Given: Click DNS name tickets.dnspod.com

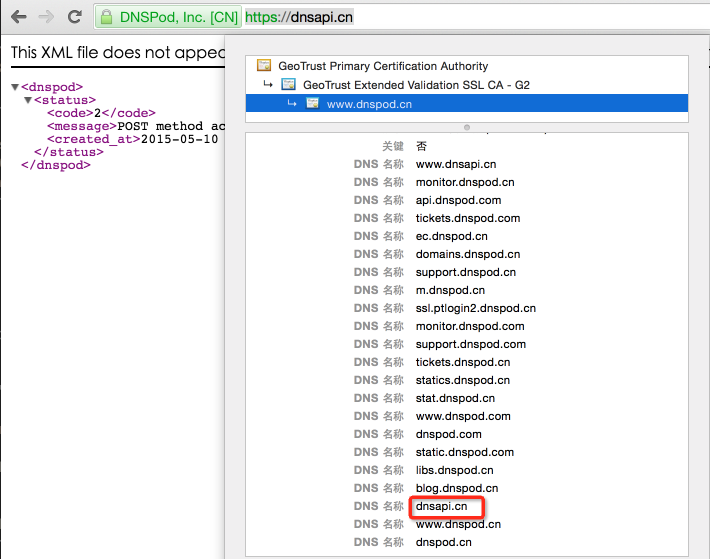Looking at the screenshot, I should click(468, 218).
